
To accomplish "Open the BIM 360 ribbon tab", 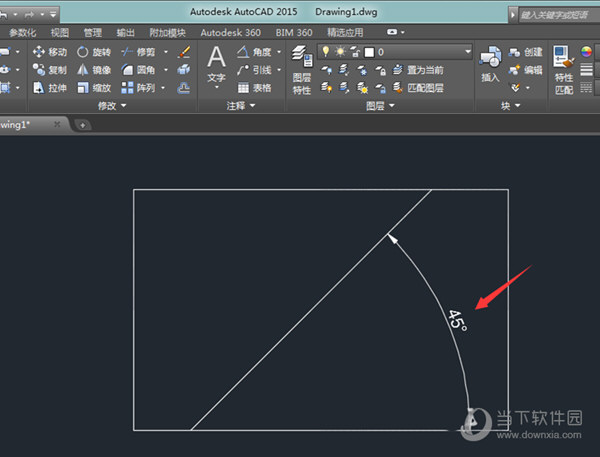I will (x=294, y=33).
